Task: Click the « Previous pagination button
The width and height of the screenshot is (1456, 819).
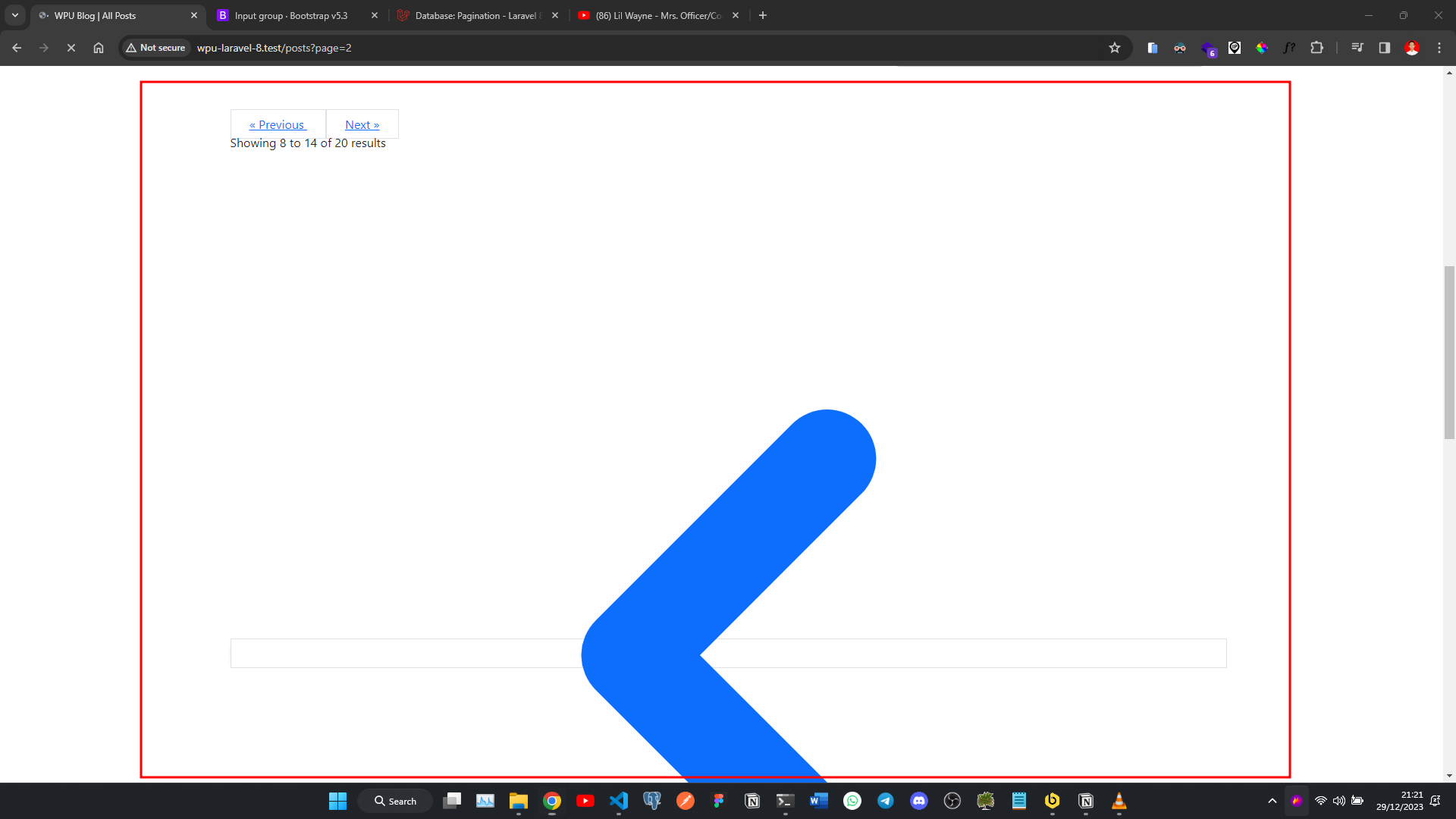Action: [278, 124]
